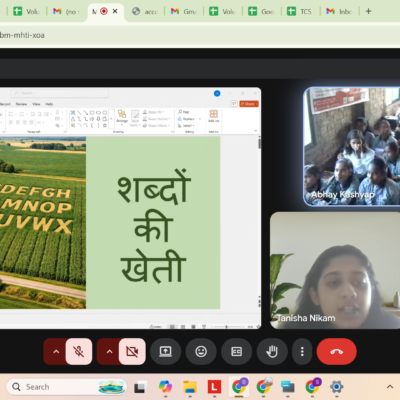Unmute the microphone in the call
The height and width of the screenshot is (400, 400).
click(79, 351)
